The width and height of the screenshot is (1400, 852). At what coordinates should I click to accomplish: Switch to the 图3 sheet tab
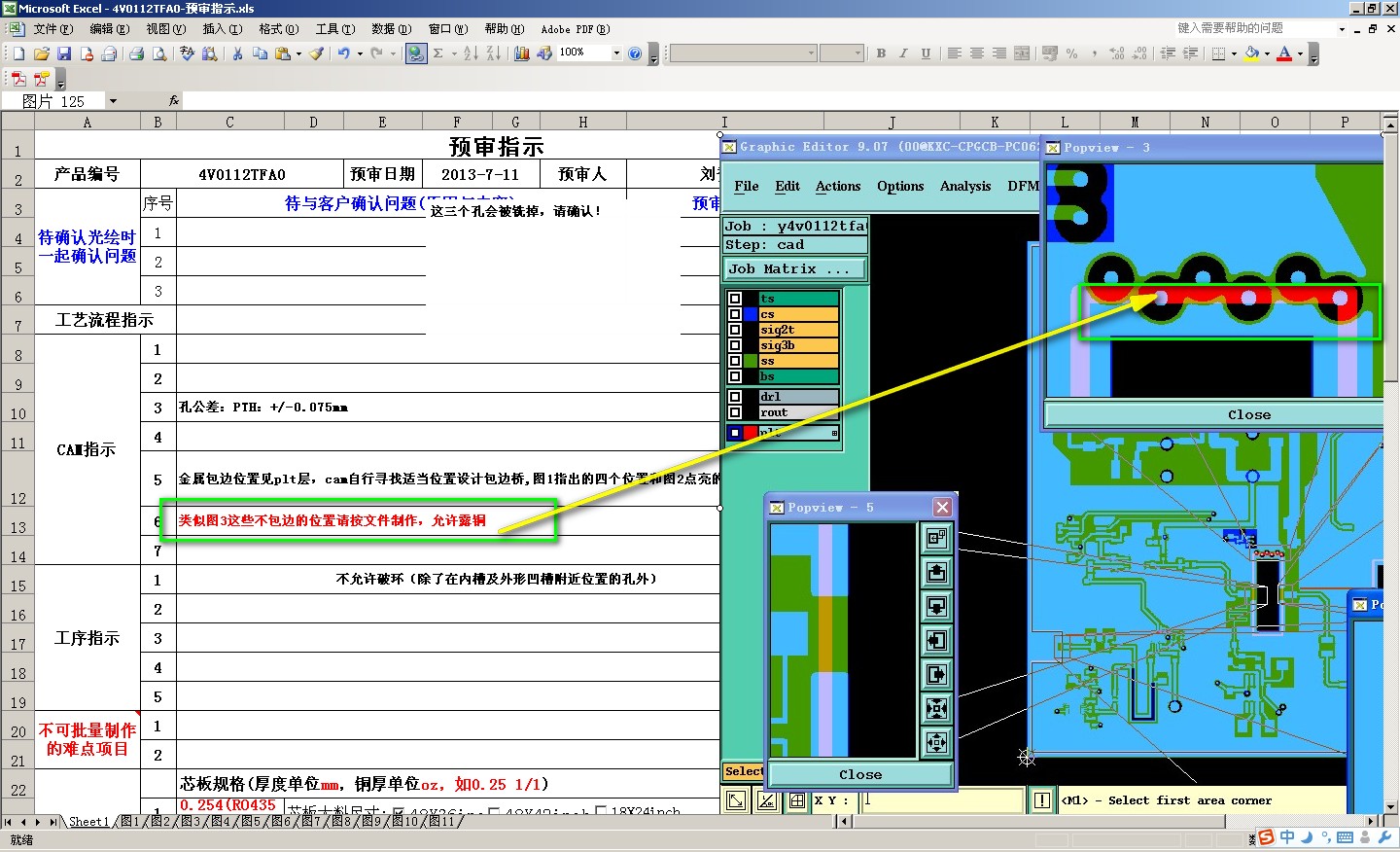[x=191, y=822]
